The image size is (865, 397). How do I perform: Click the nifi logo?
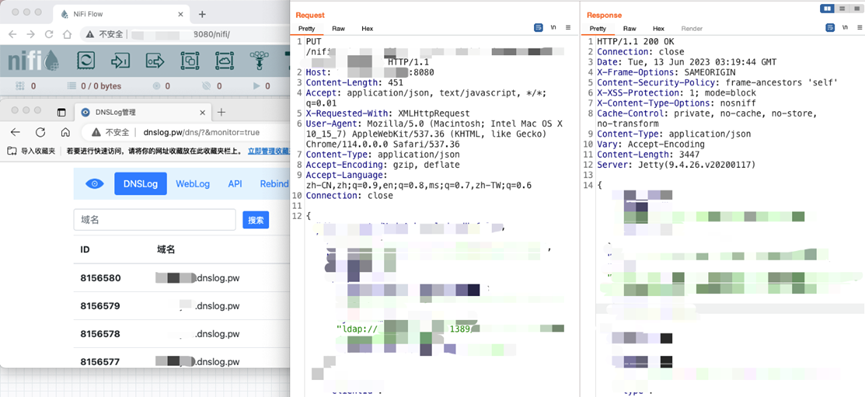coord(33,61)
